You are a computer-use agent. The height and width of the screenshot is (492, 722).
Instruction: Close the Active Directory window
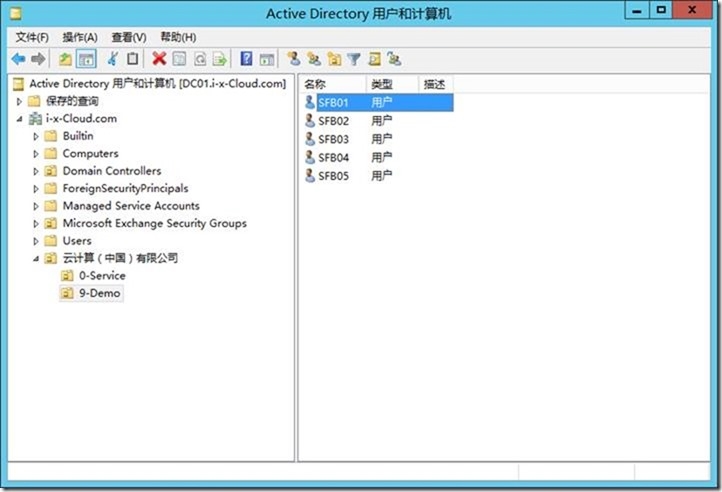(x=692, y=10)
